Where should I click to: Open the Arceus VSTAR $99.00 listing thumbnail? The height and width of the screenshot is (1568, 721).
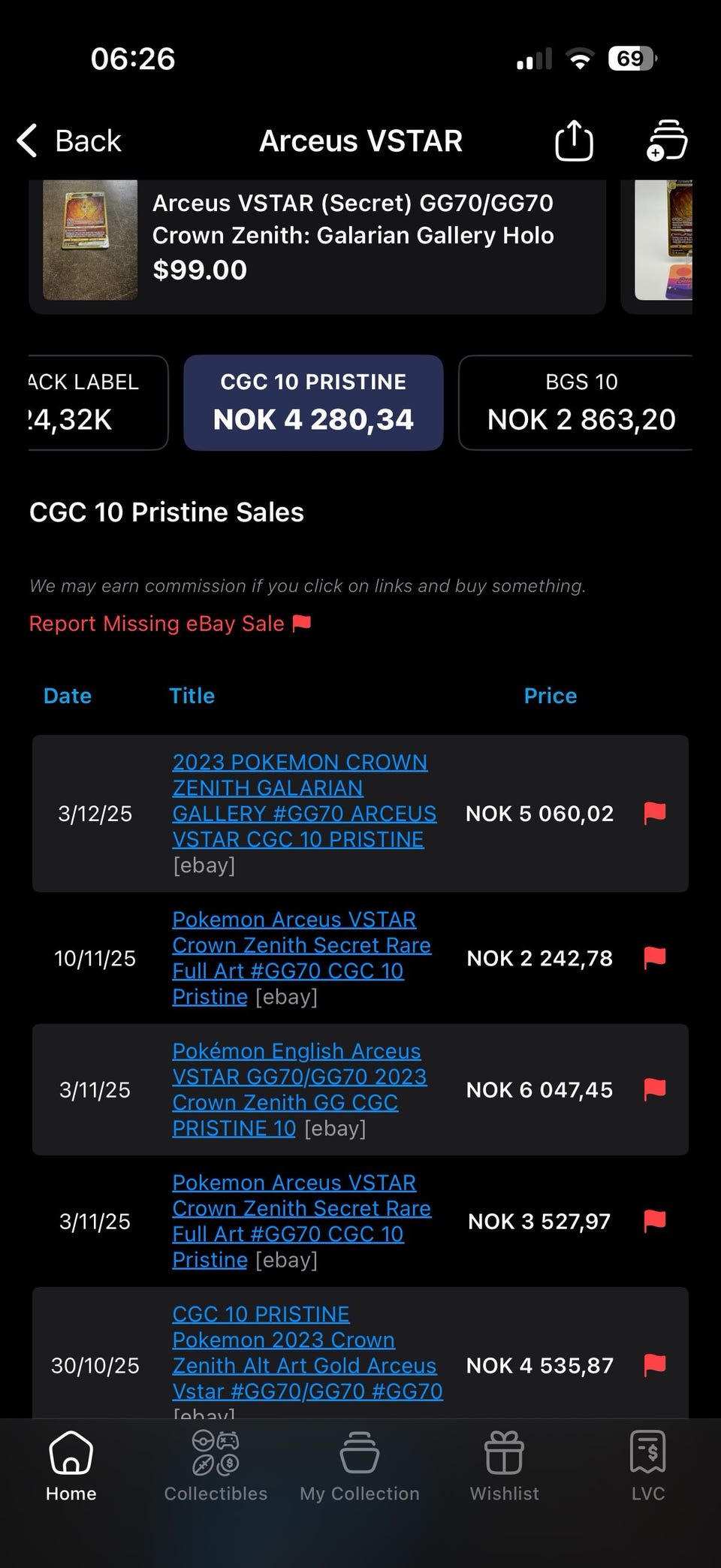pos(90,240)
